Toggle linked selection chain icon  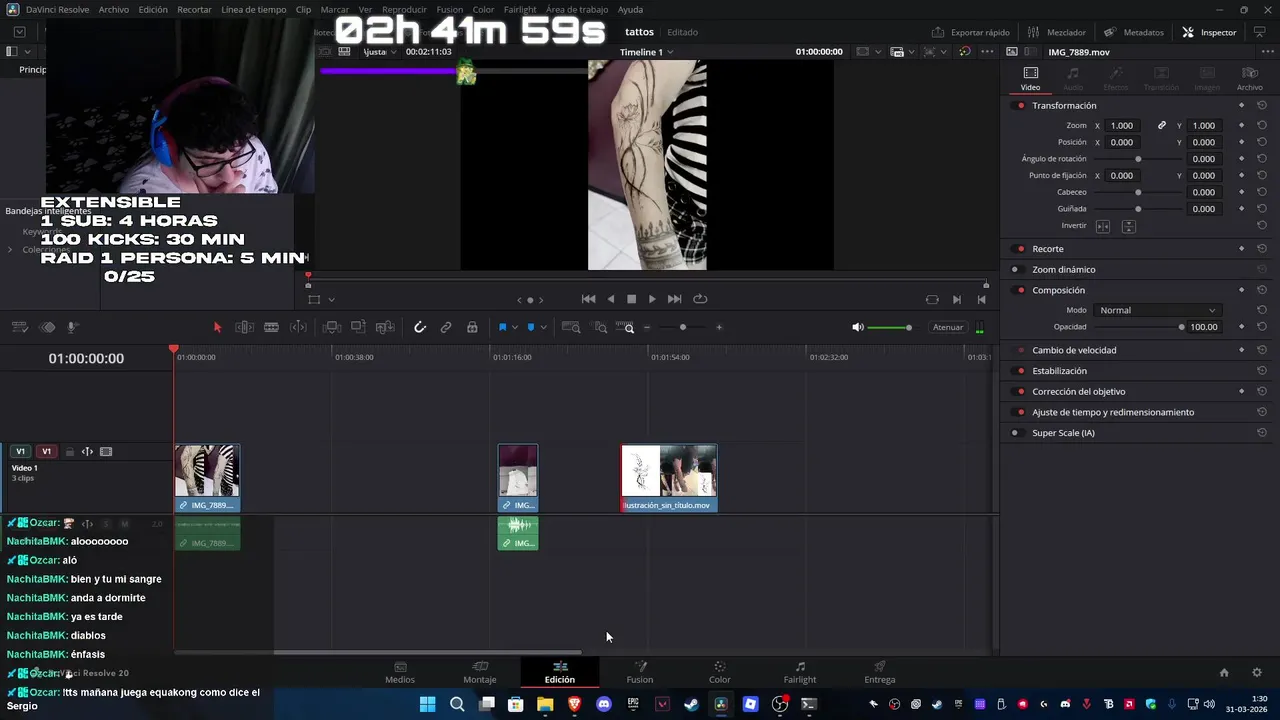point(446,327)
